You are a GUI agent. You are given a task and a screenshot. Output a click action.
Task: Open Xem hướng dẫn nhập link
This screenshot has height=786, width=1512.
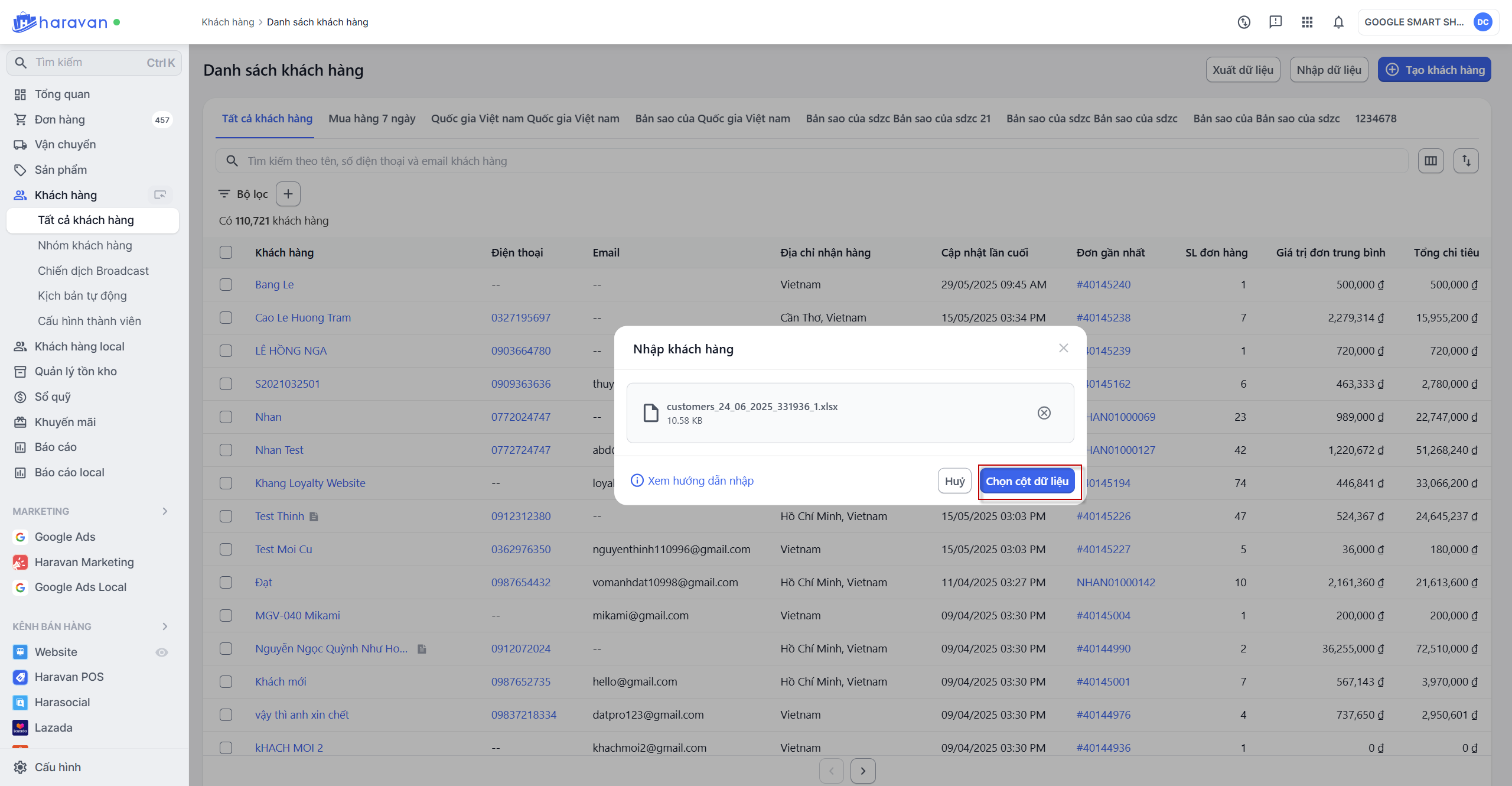700,480
